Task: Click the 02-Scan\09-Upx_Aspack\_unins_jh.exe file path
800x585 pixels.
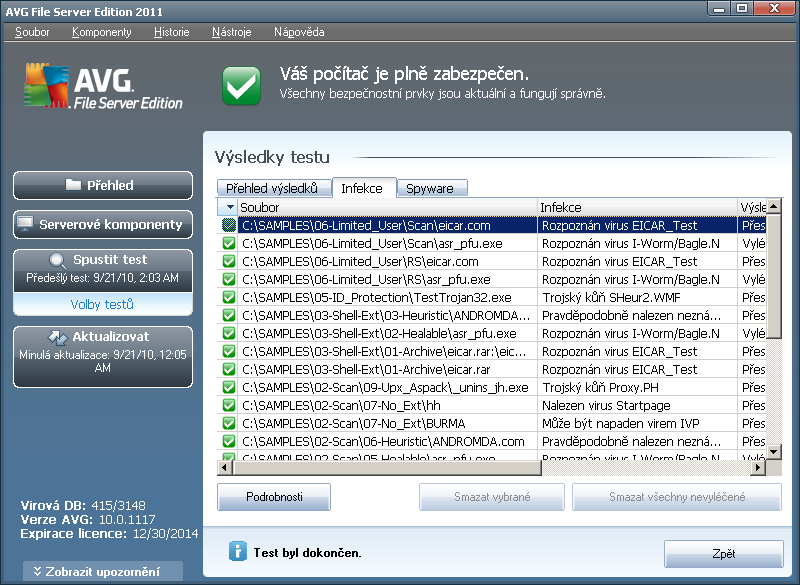Action: pyautogui.click(x=385, y=387)
